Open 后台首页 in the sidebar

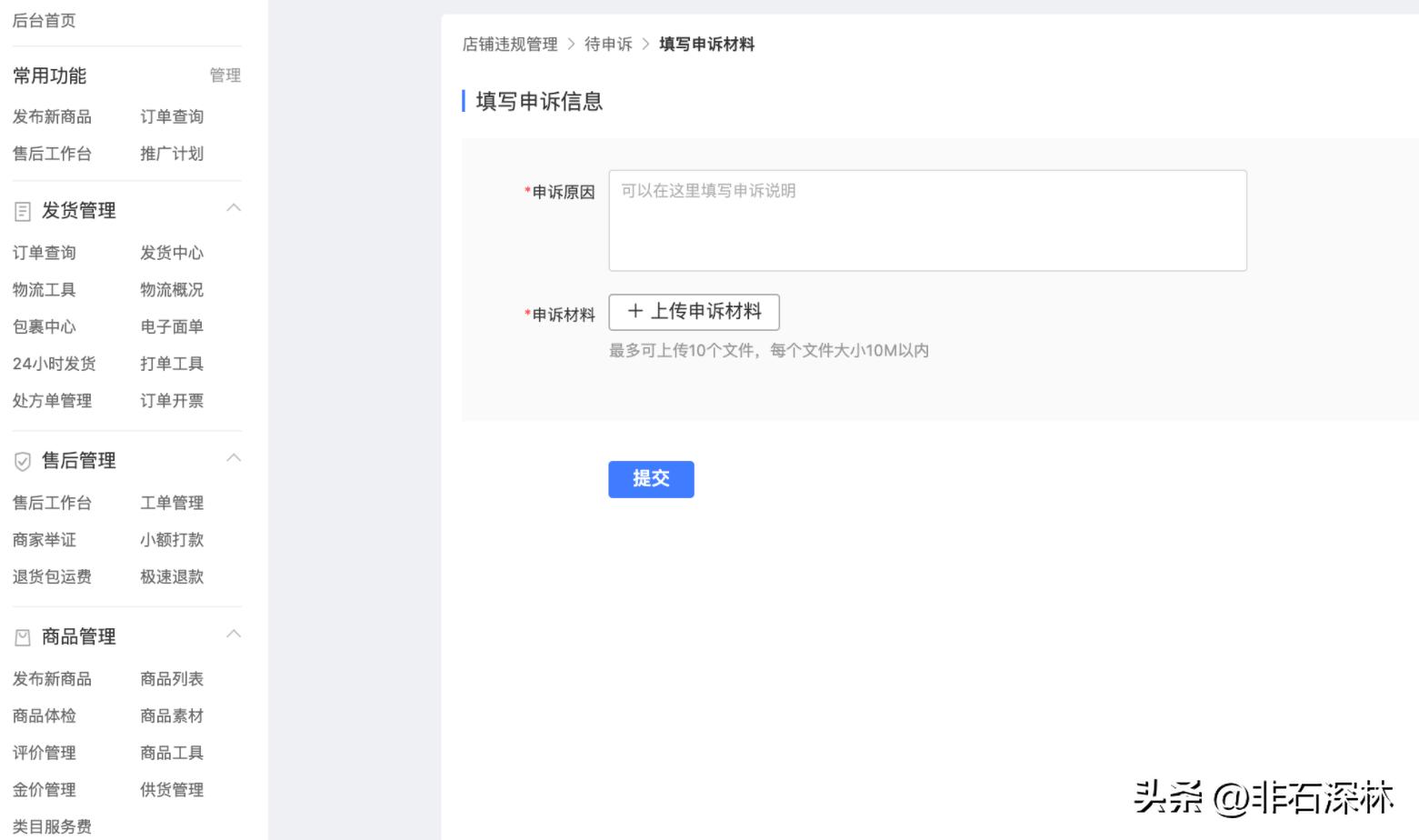point(43,20)
